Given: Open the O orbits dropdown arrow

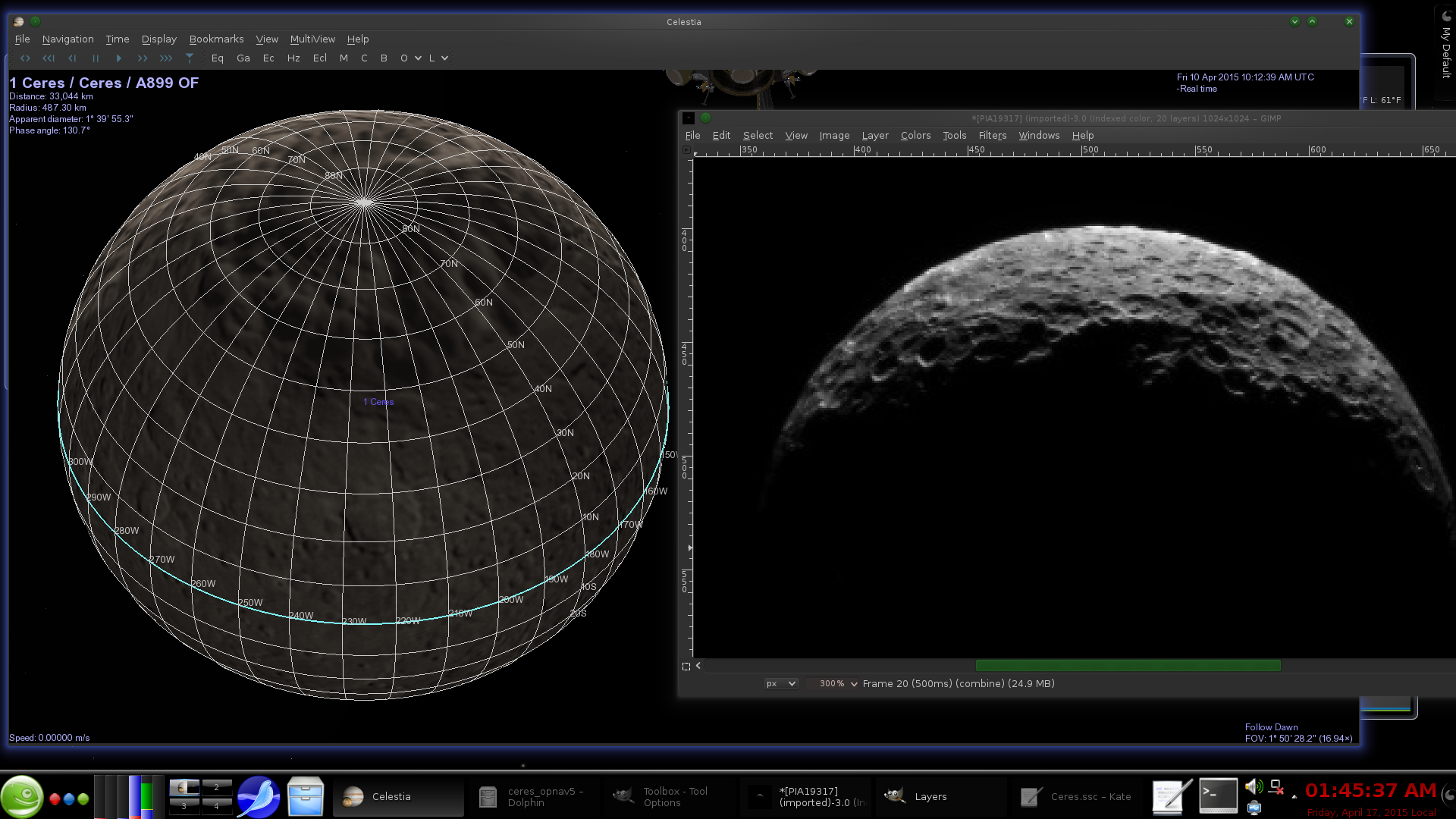Looking at the screenshot, I should [418, 58].
